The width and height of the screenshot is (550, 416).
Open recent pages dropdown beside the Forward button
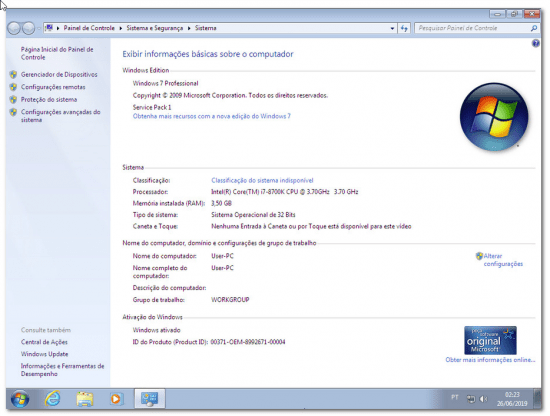coord(39,28)
